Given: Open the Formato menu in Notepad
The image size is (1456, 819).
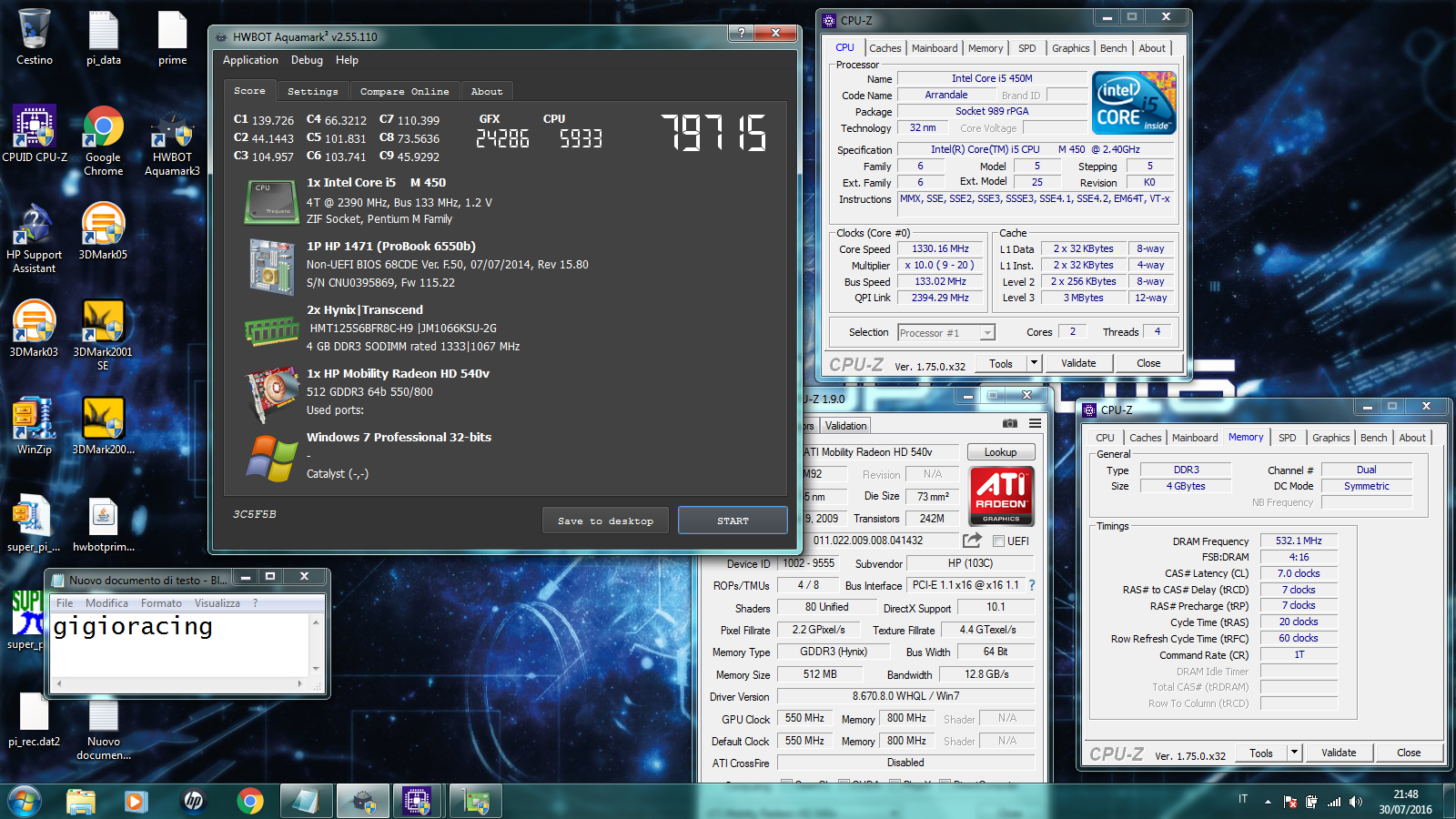Looking at the screenshot, I should pyautogui.click(x=161, y=603).
